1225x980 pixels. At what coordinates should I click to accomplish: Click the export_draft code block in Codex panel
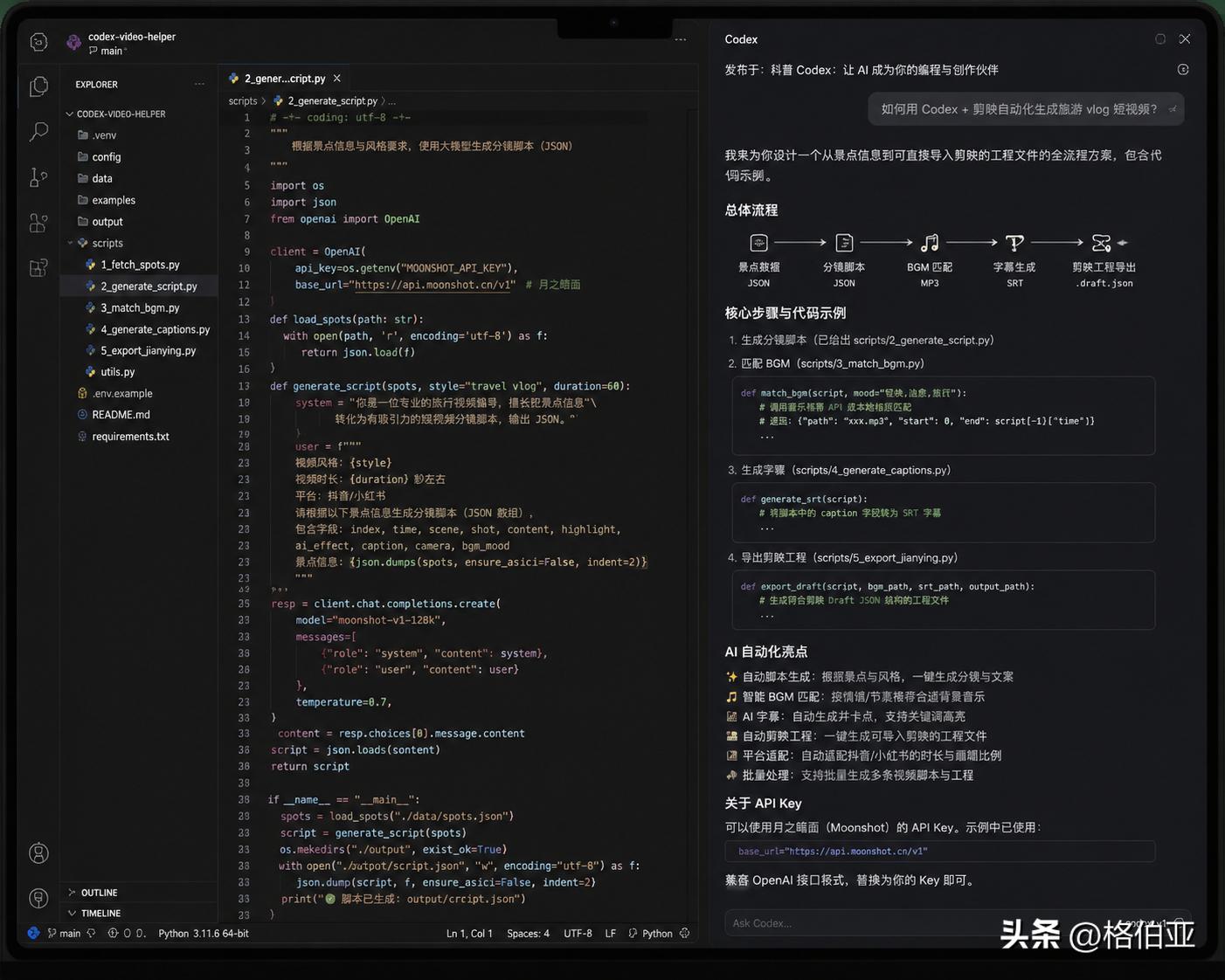pyautogui.click(x=944, y=600)
